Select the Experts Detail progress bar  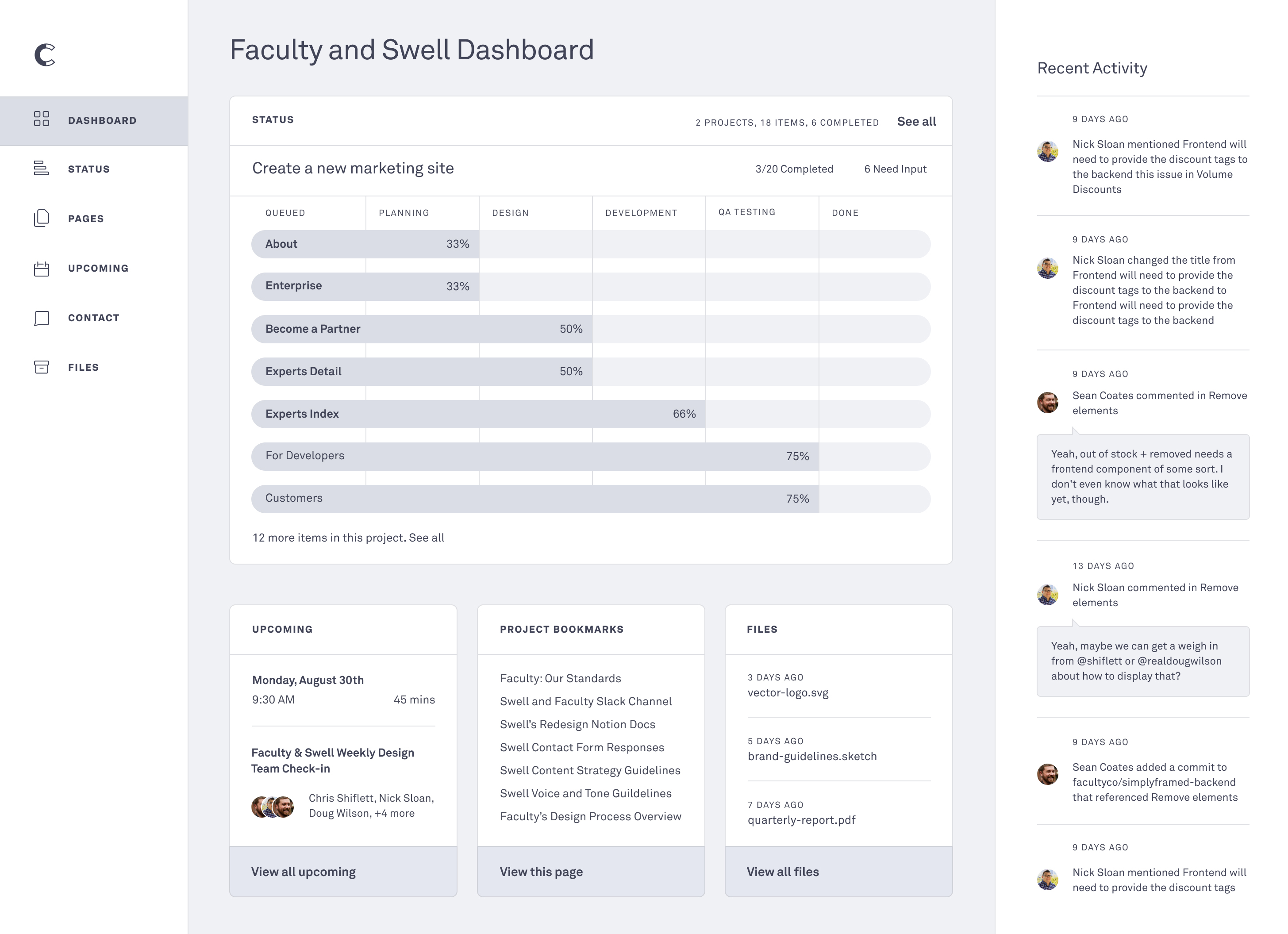(591, 371)
